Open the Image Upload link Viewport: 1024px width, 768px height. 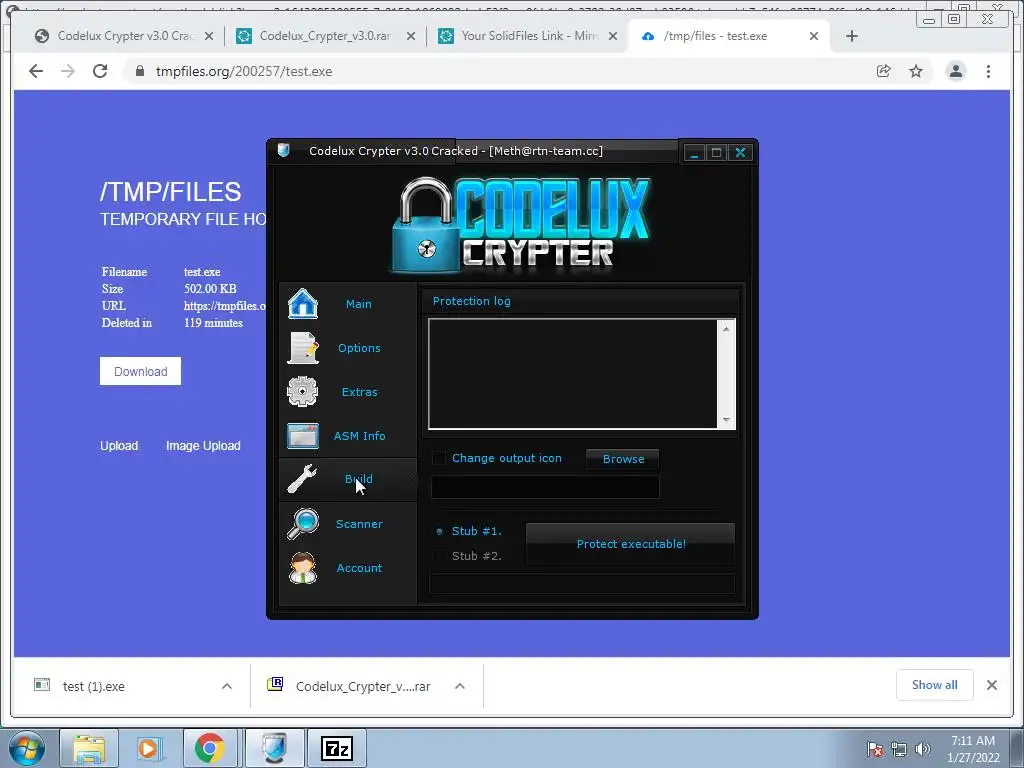pyautogui.click(x=203, y=445)
